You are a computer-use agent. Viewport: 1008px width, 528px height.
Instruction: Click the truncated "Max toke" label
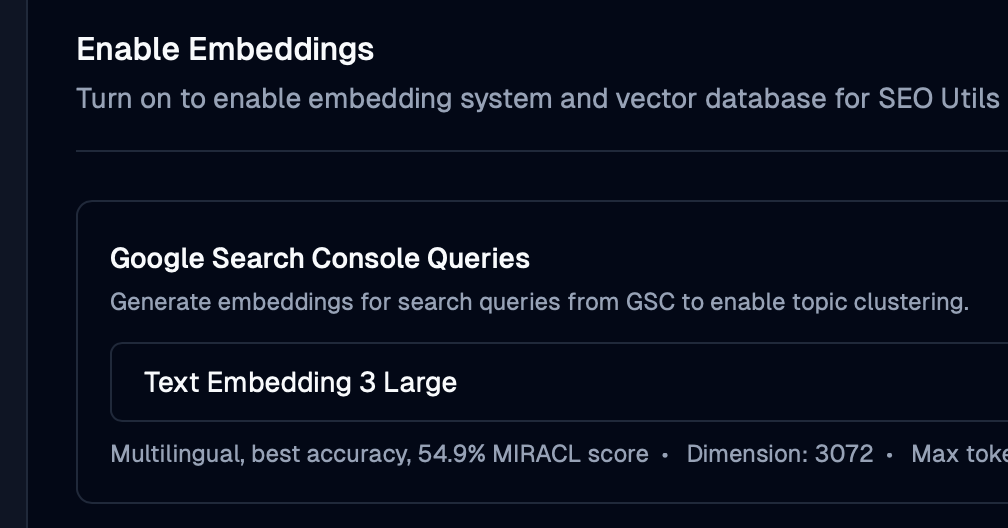coord(959,454)
